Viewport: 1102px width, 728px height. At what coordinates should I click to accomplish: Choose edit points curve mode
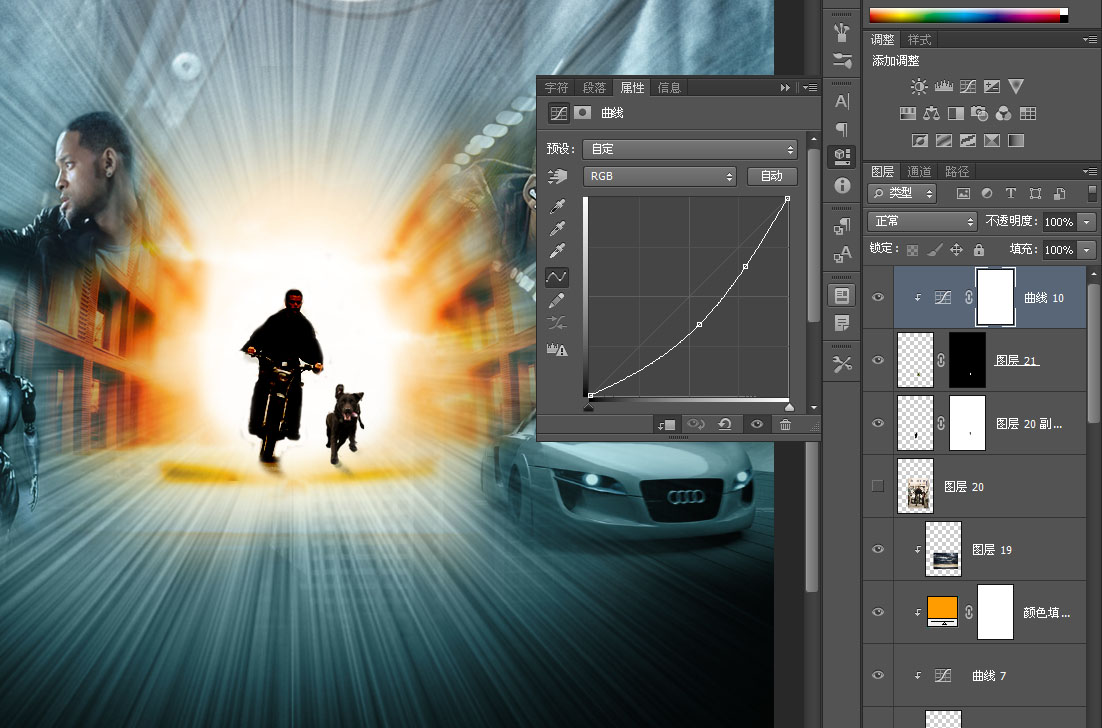point(557,277)
